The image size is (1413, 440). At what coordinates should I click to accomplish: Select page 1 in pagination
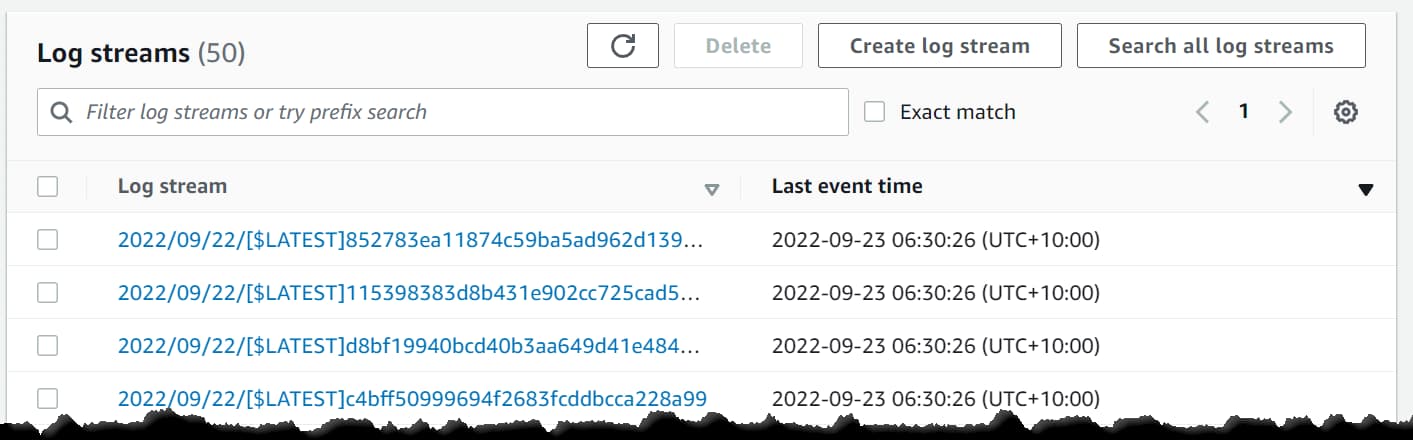click(x=1244, y=112)
